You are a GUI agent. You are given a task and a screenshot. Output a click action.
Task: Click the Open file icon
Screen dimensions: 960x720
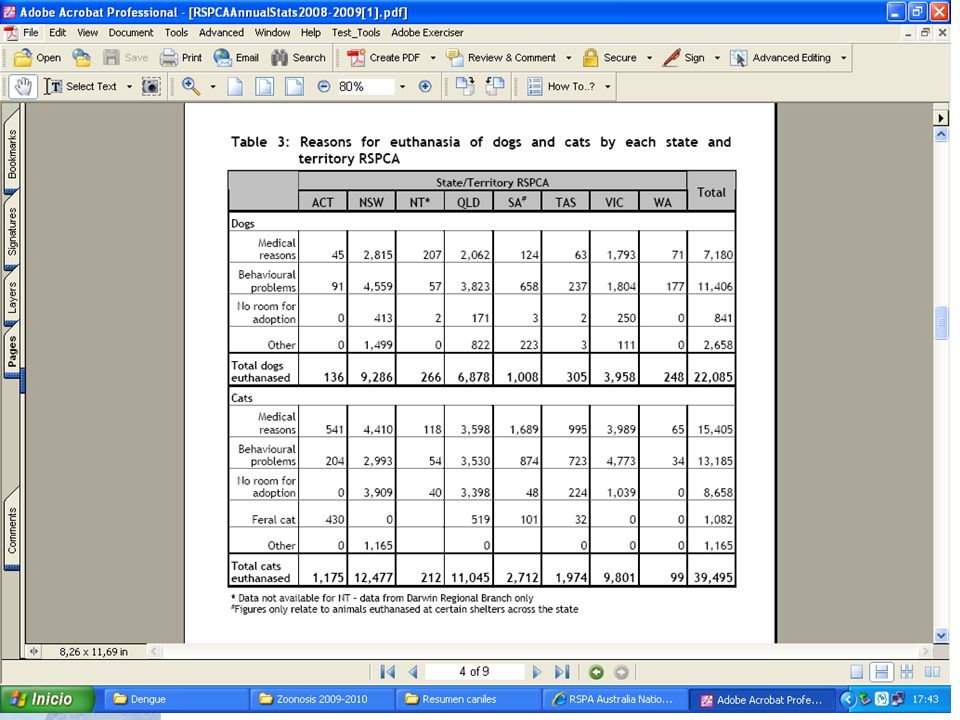[23, 58]
